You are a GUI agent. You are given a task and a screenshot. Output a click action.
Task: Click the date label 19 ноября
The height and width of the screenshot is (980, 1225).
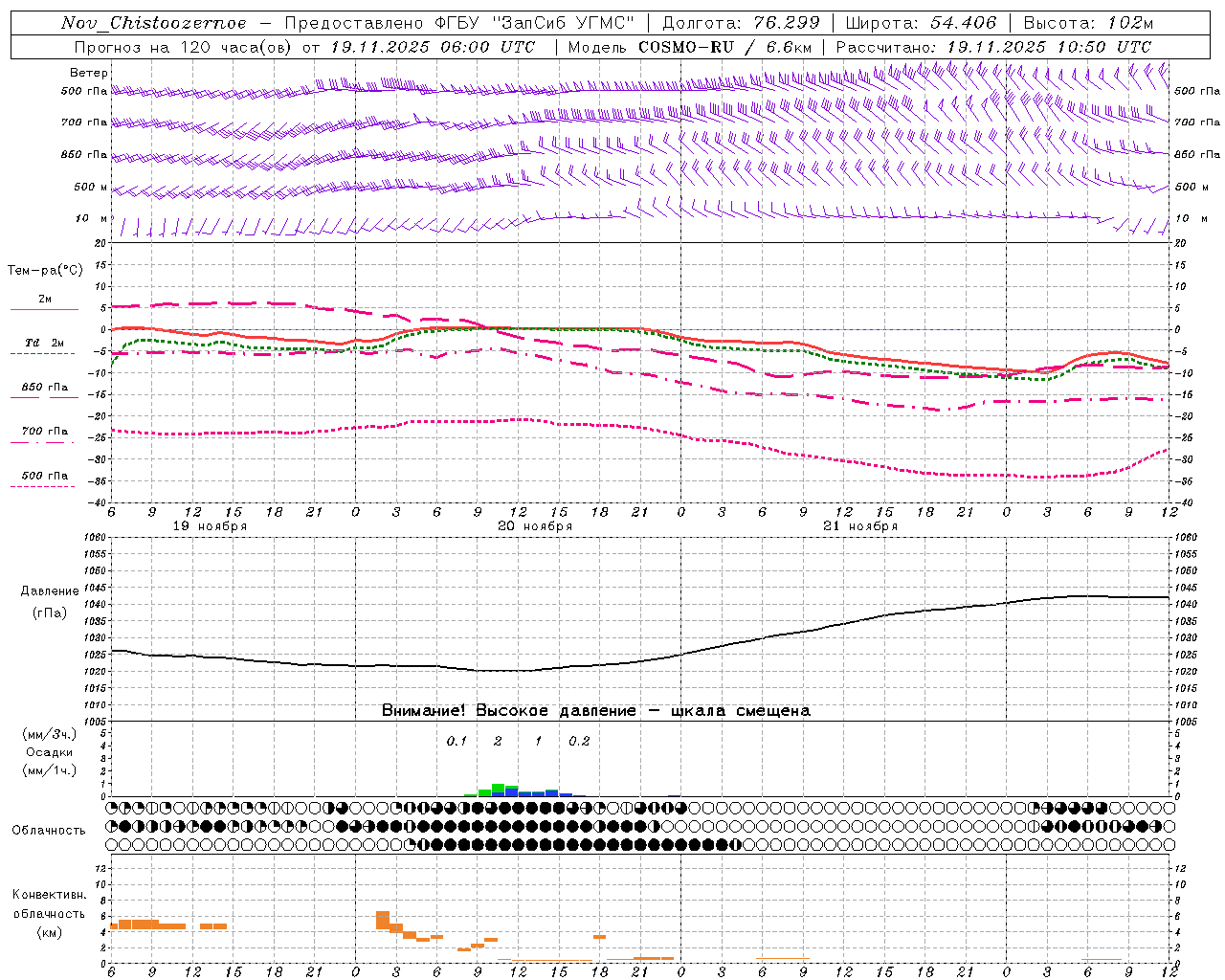pos(210,526)
